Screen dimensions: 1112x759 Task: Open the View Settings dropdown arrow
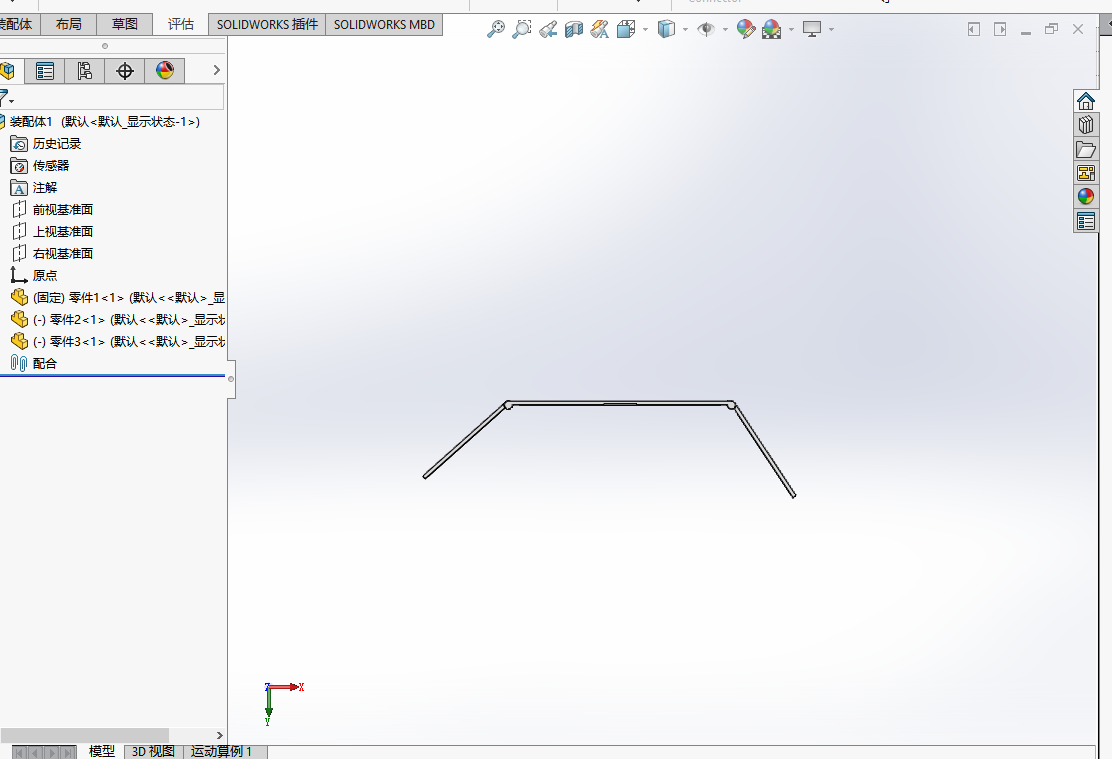pyautogui.click(x=831, y=30)
